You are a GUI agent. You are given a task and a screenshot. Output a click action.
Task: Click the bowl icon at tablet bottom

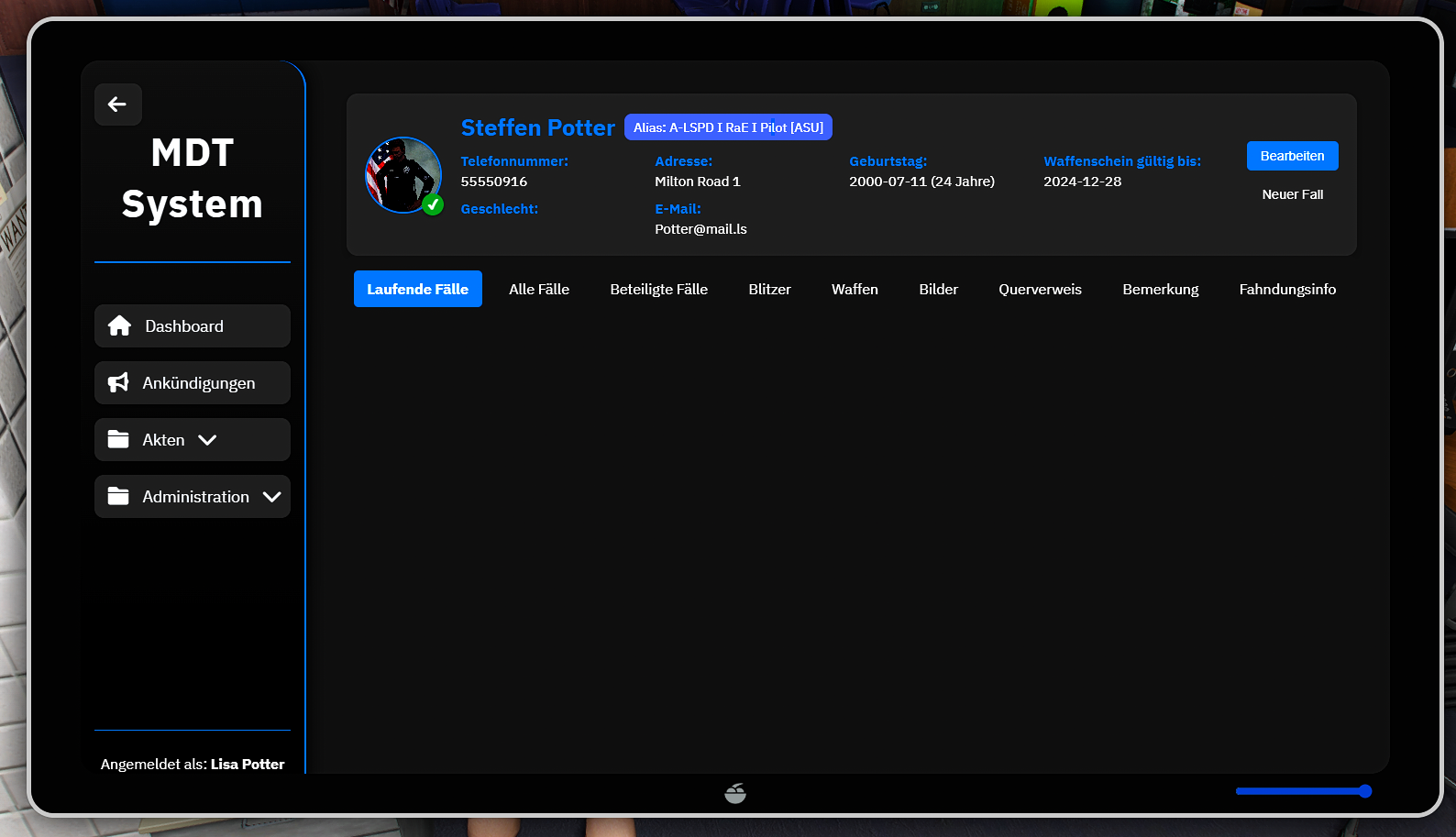pos(735,793)
